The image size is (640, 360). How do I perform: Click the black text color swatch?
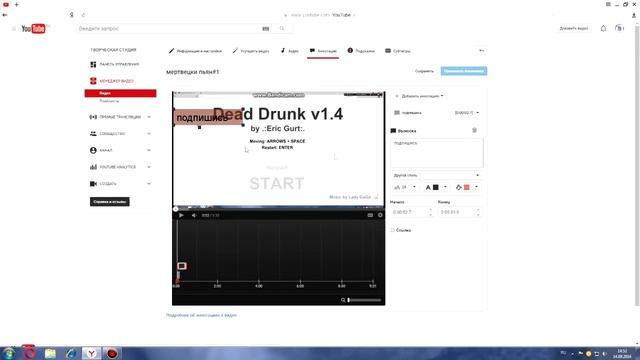(x=436, y=187)
